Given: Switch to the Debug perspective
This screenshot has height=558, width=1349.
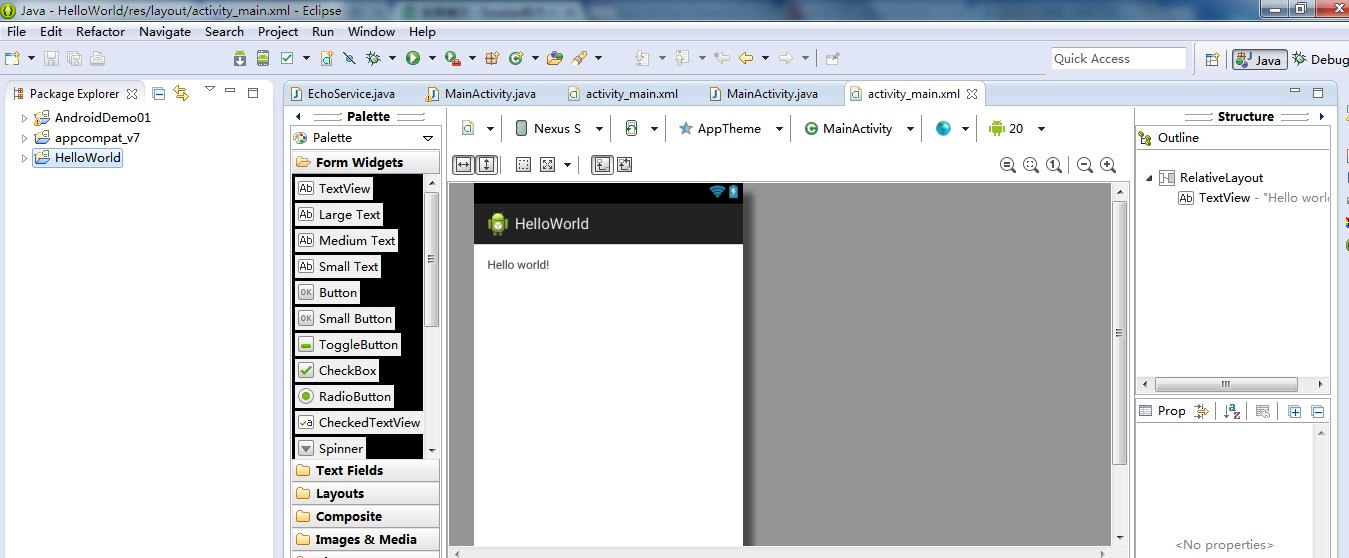Looking at the screenshot, I should 1320,60.
